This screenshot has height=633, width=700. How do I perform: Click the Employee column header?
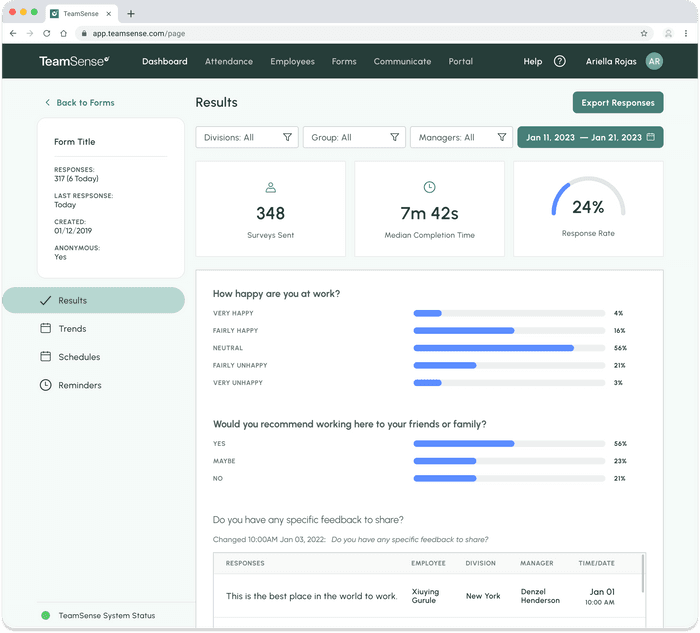(428, 563)
